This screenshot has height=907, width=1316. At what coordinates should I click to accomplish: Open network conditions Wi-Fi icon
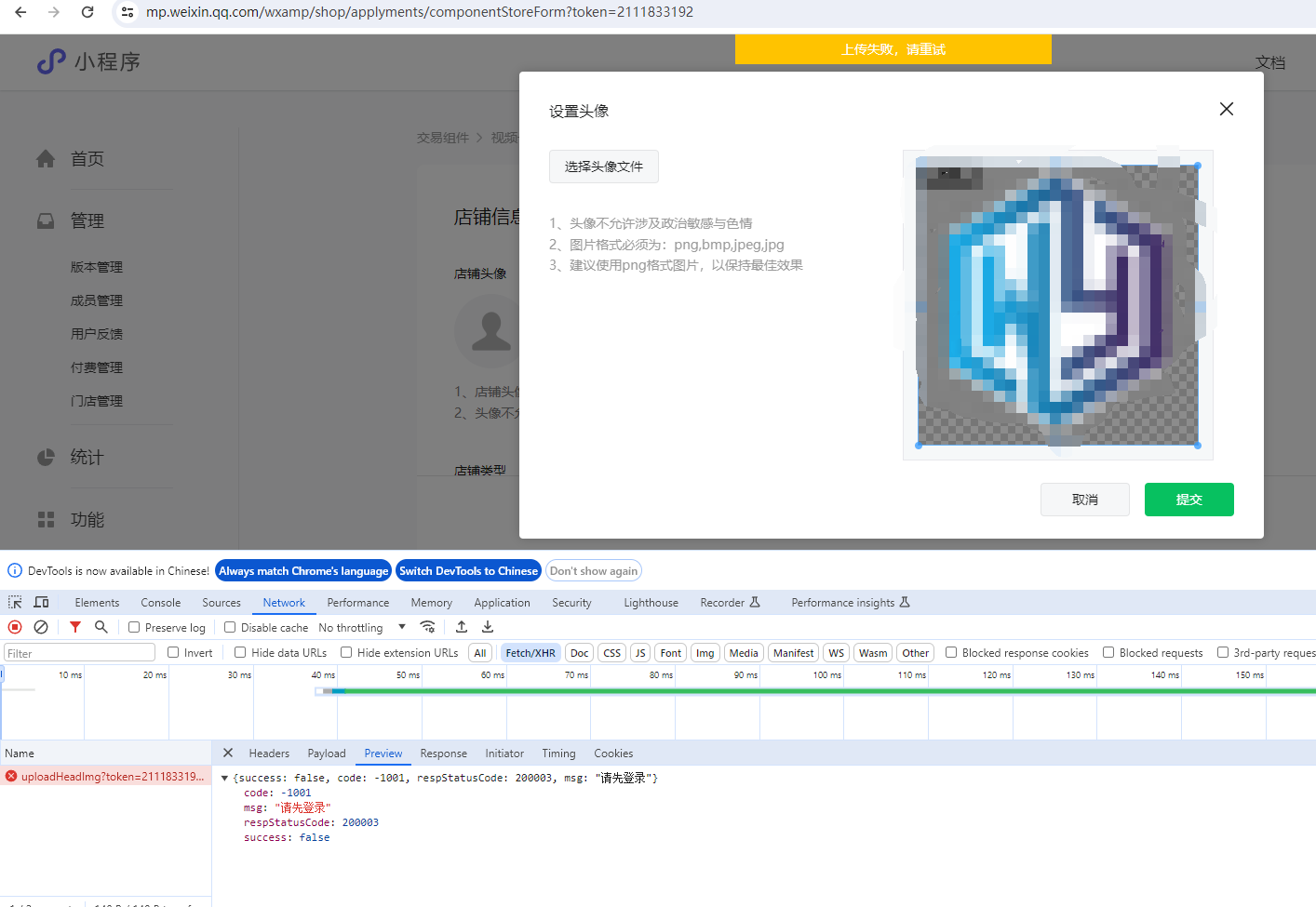pyautogui.click(x=427, y=627)
